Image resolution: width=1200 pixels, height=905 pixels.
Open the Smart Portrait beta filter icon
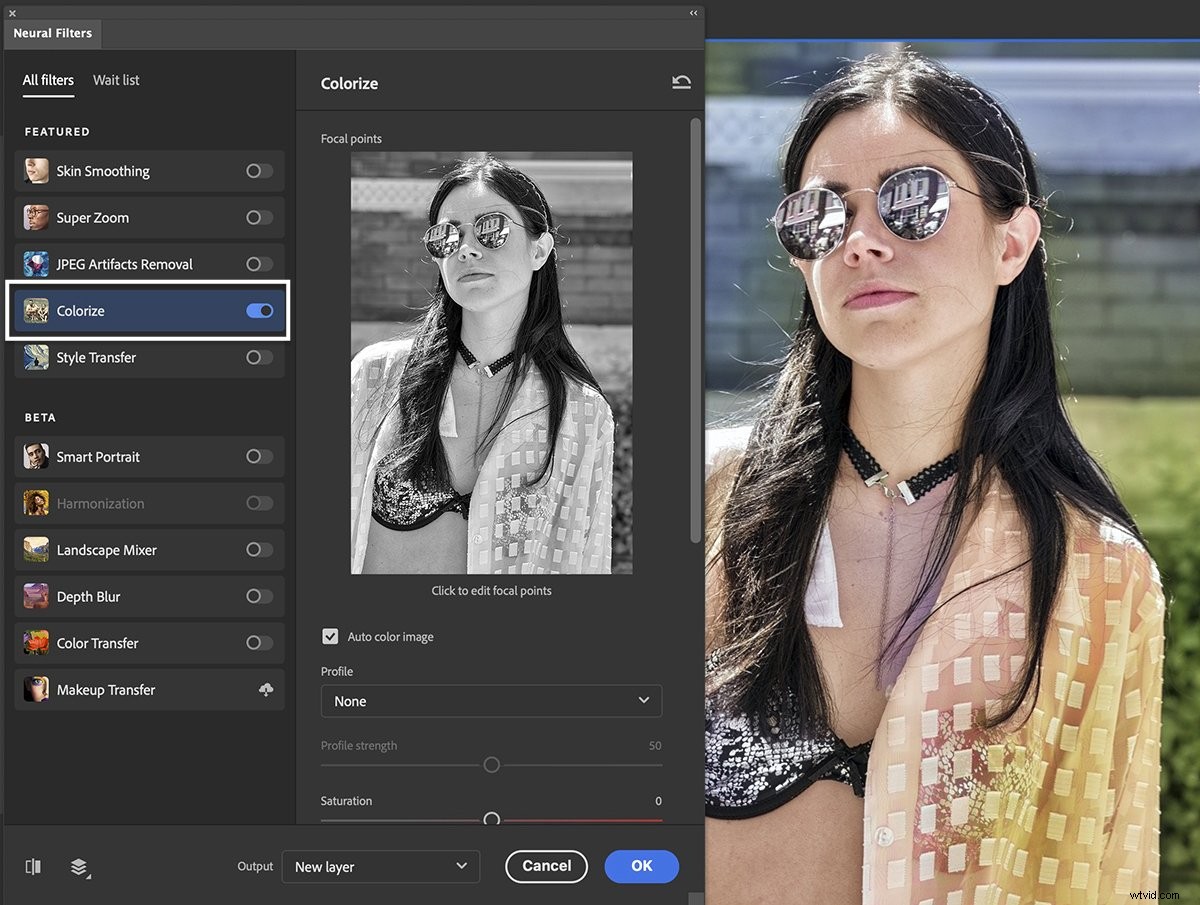click(x=36, y=457)
